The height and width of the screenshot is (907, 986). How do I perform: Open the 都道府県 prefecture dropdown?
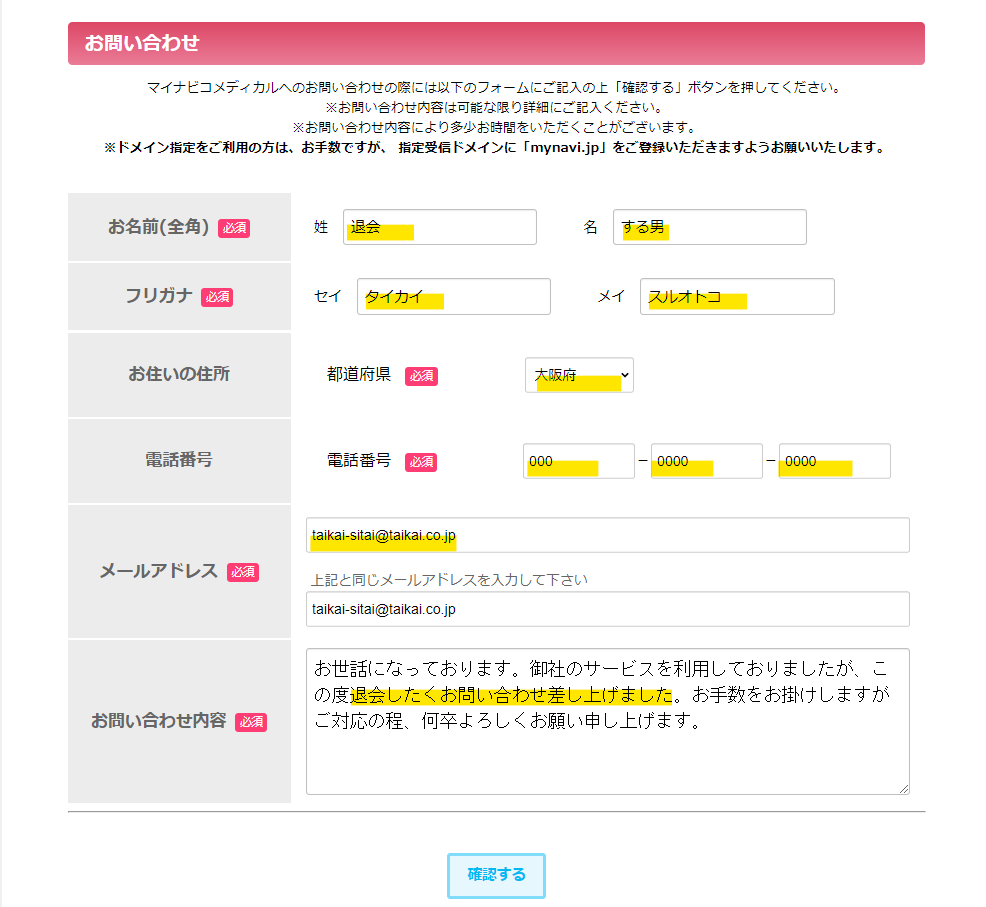point(579,375)
